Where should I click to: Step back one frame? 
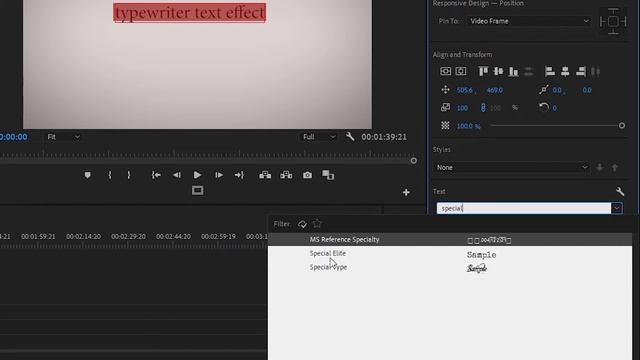coord(177,175)
